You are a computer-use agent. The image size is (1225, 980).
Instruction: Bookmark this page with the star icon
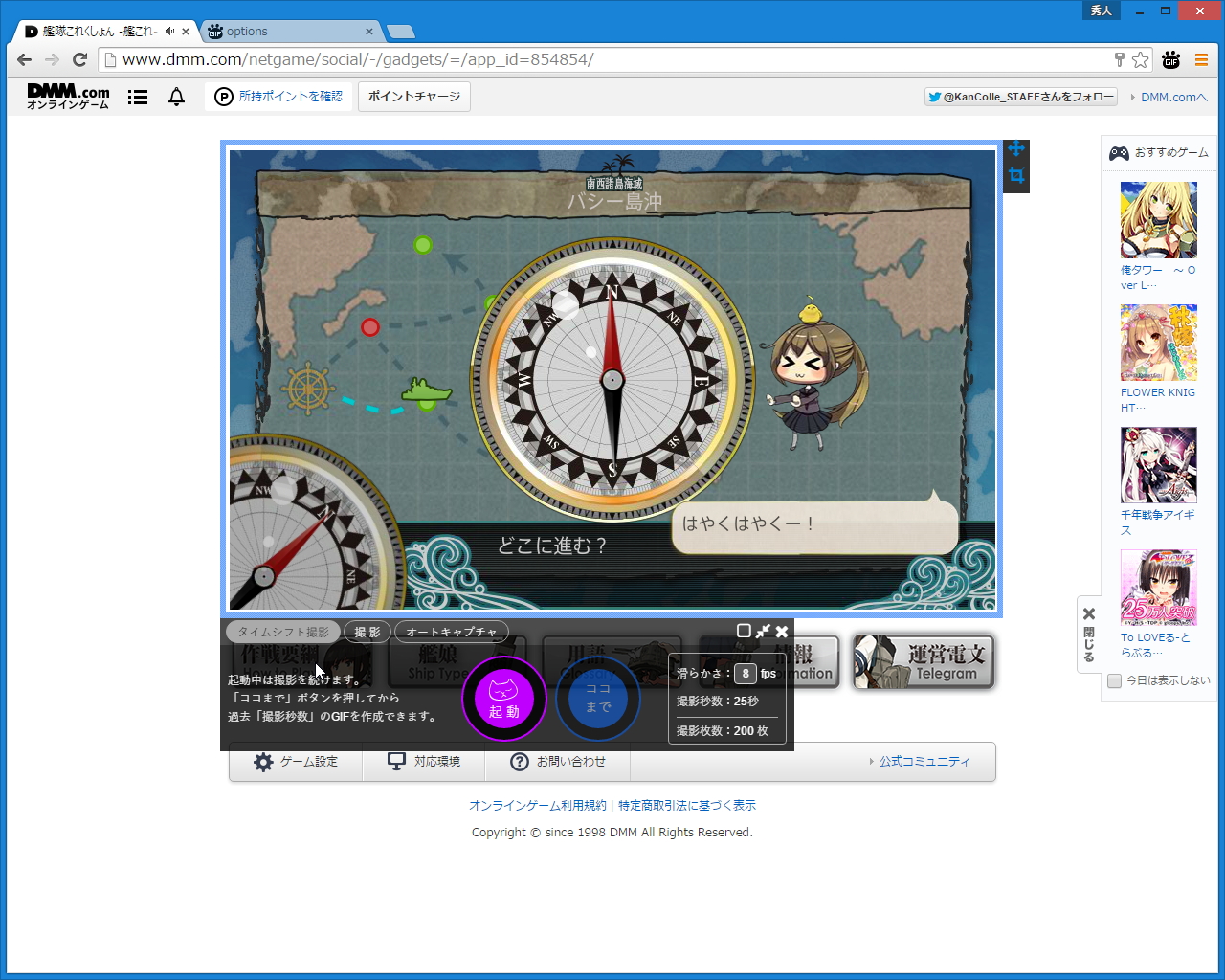tap(1140, 60)
